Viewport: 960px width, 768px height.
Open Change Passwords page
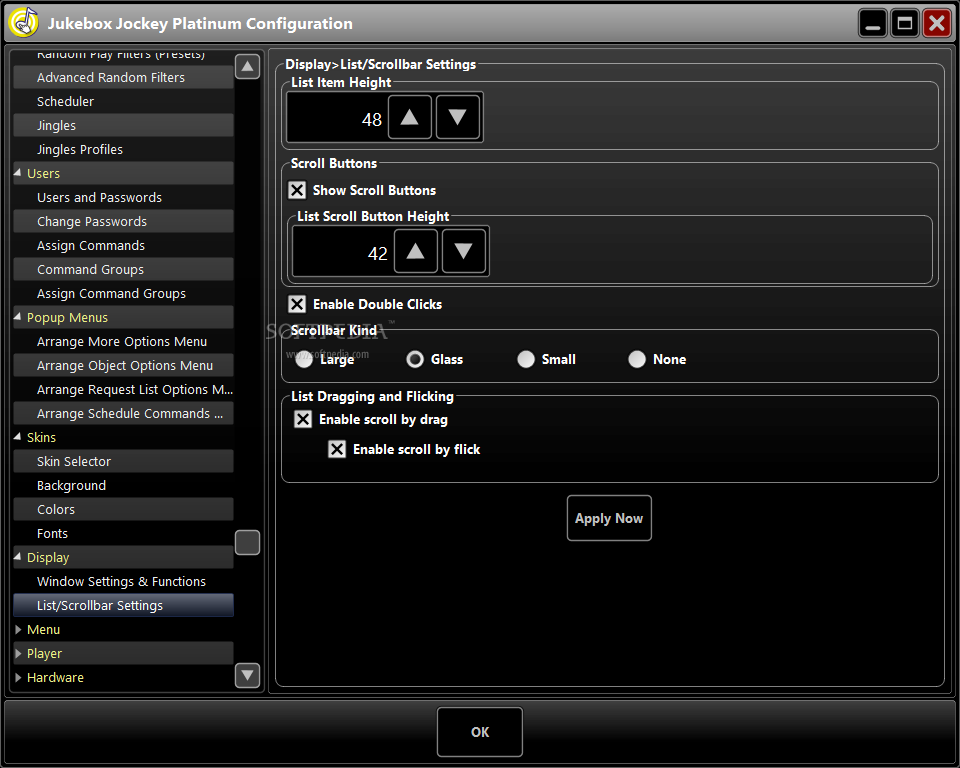123,221
